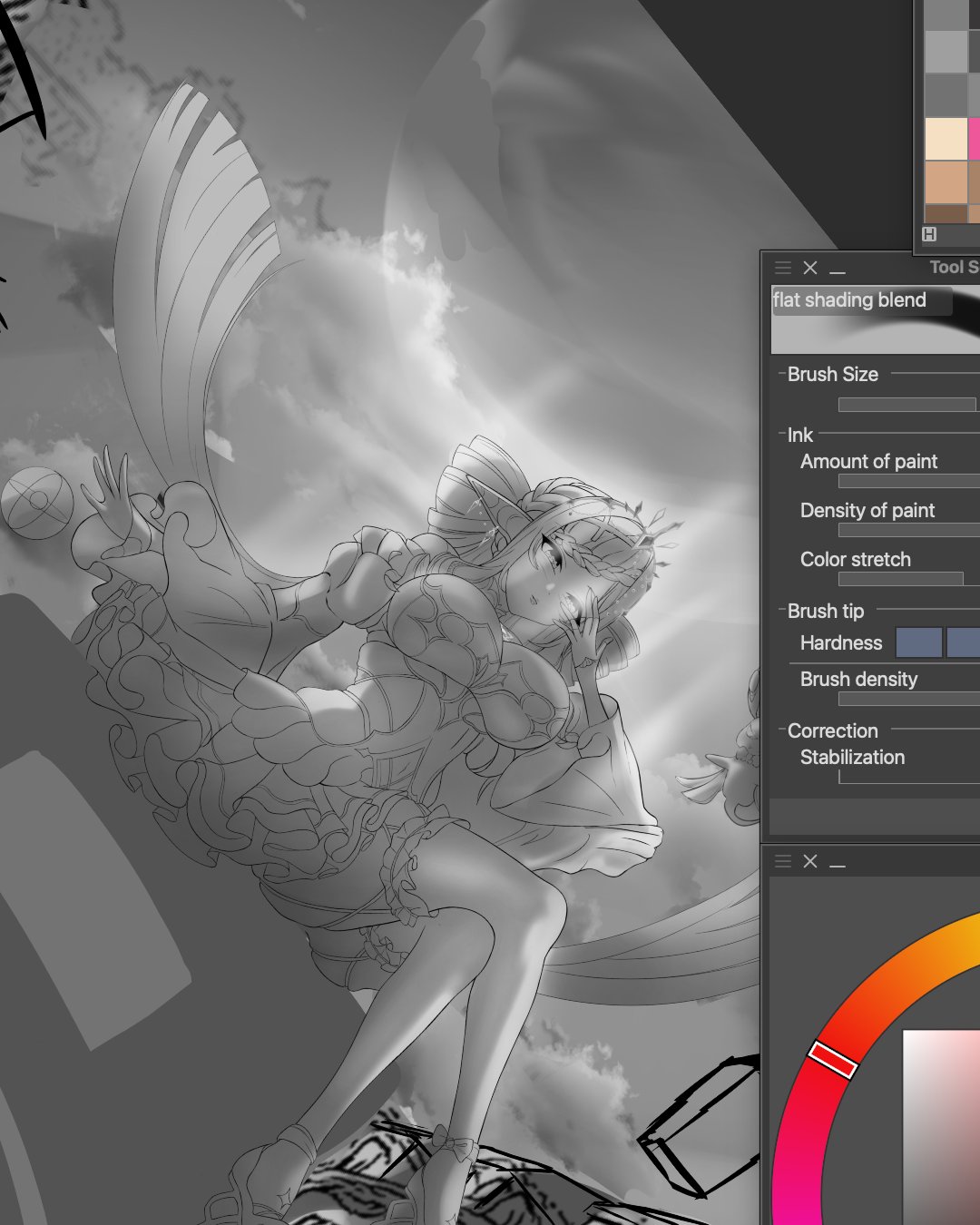Click the Color stretch label
Image resolution: width=980 pixels, height=1225 pixels.
click(856, 559)
